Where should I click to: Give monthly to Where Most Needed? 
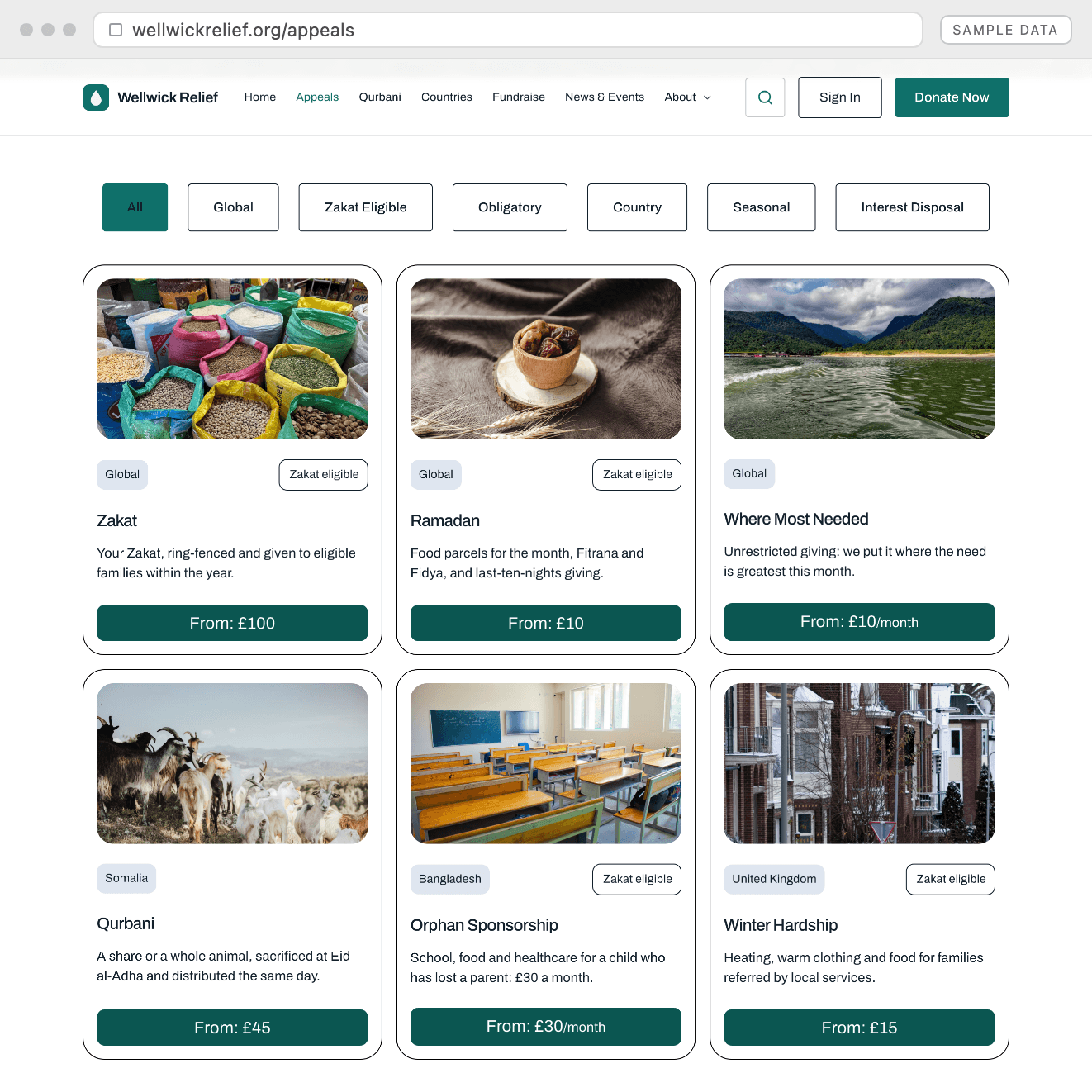point(859,622)
